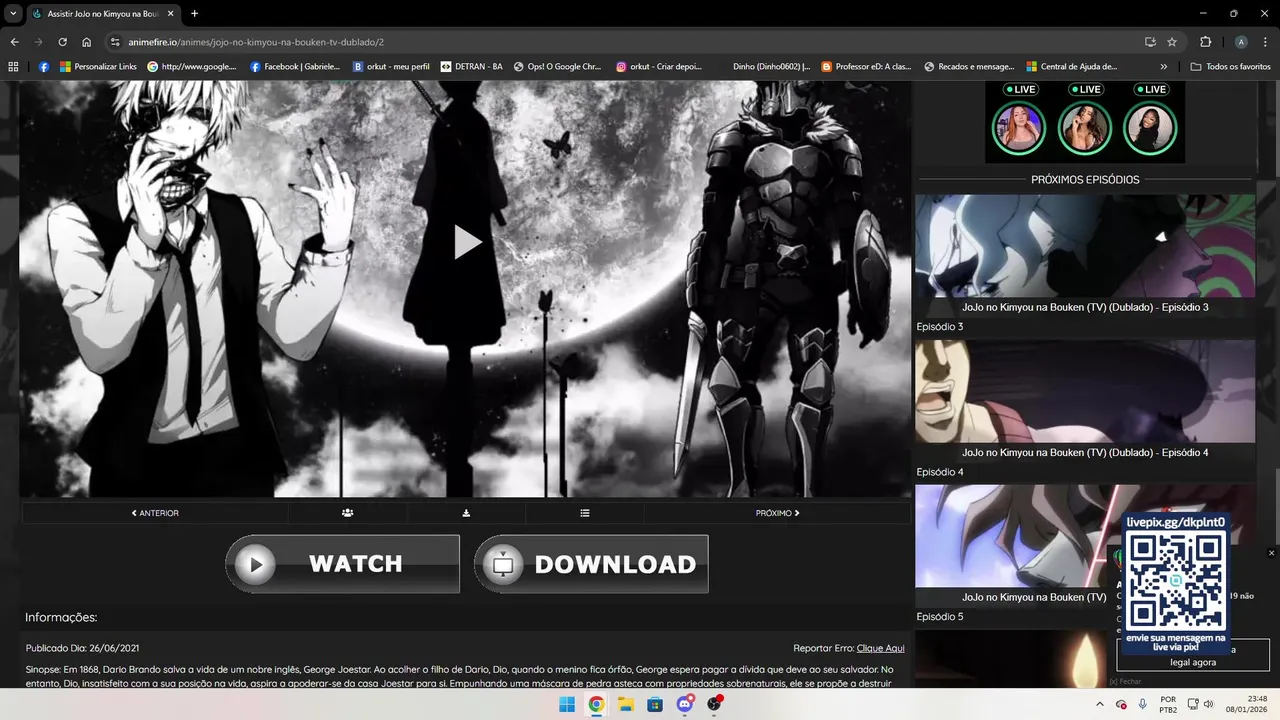Open 'http://www.google...' bookmark
The image size is (1280, 720).
(x=192, y=67)
